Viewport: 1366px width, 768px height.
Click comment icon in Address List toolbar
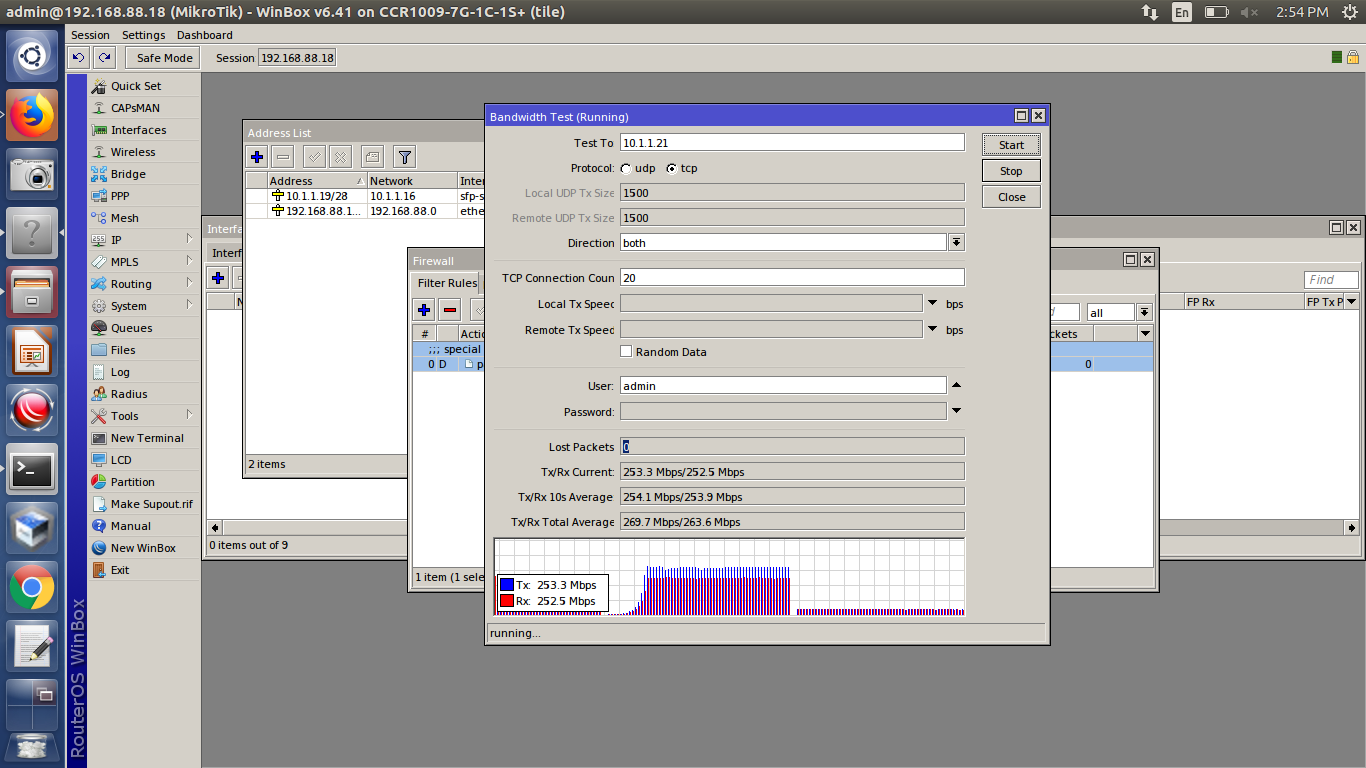click(x=372, y=157)
